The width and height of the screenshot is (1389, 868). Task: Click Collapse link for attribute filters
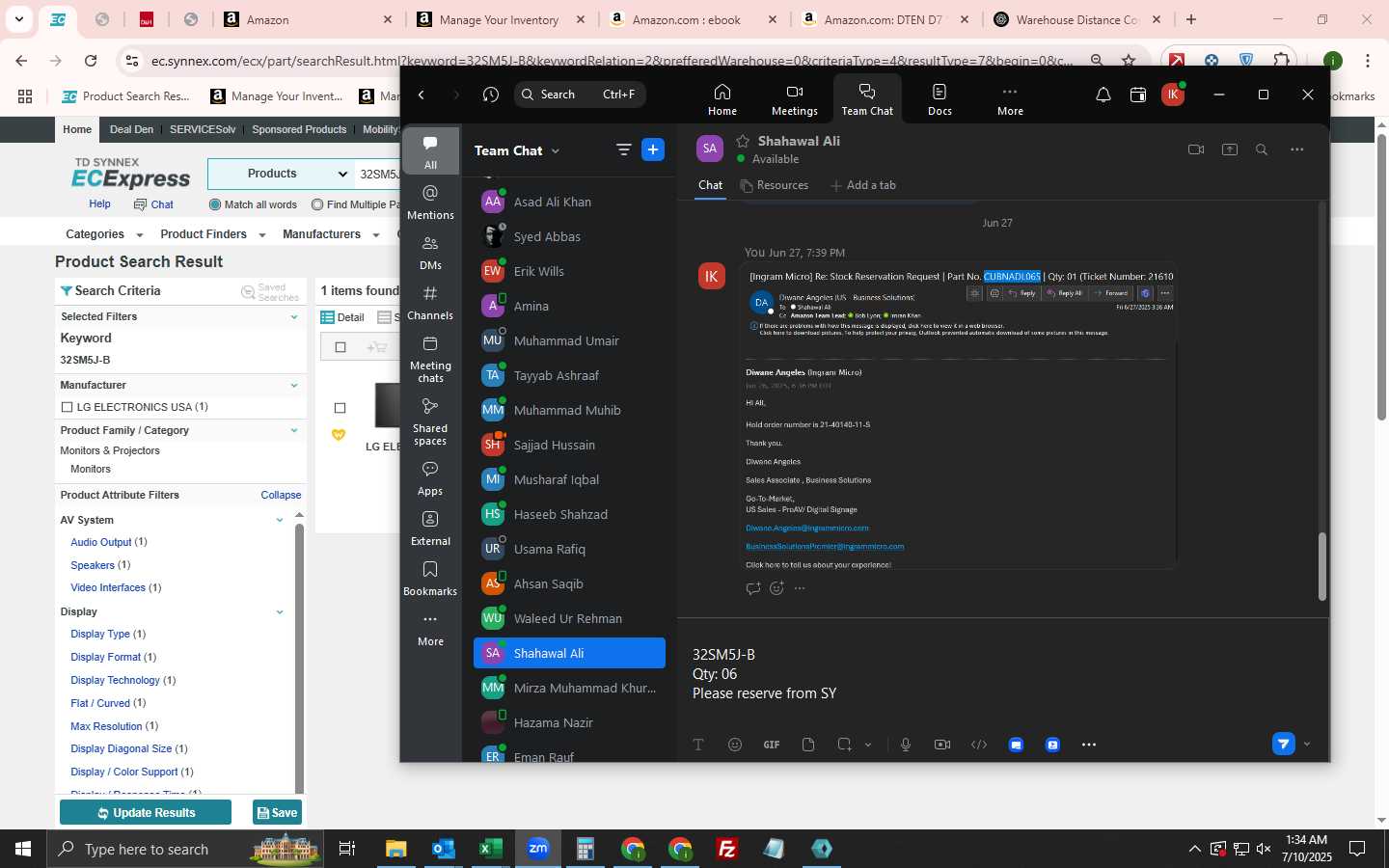tap(281, 495)
